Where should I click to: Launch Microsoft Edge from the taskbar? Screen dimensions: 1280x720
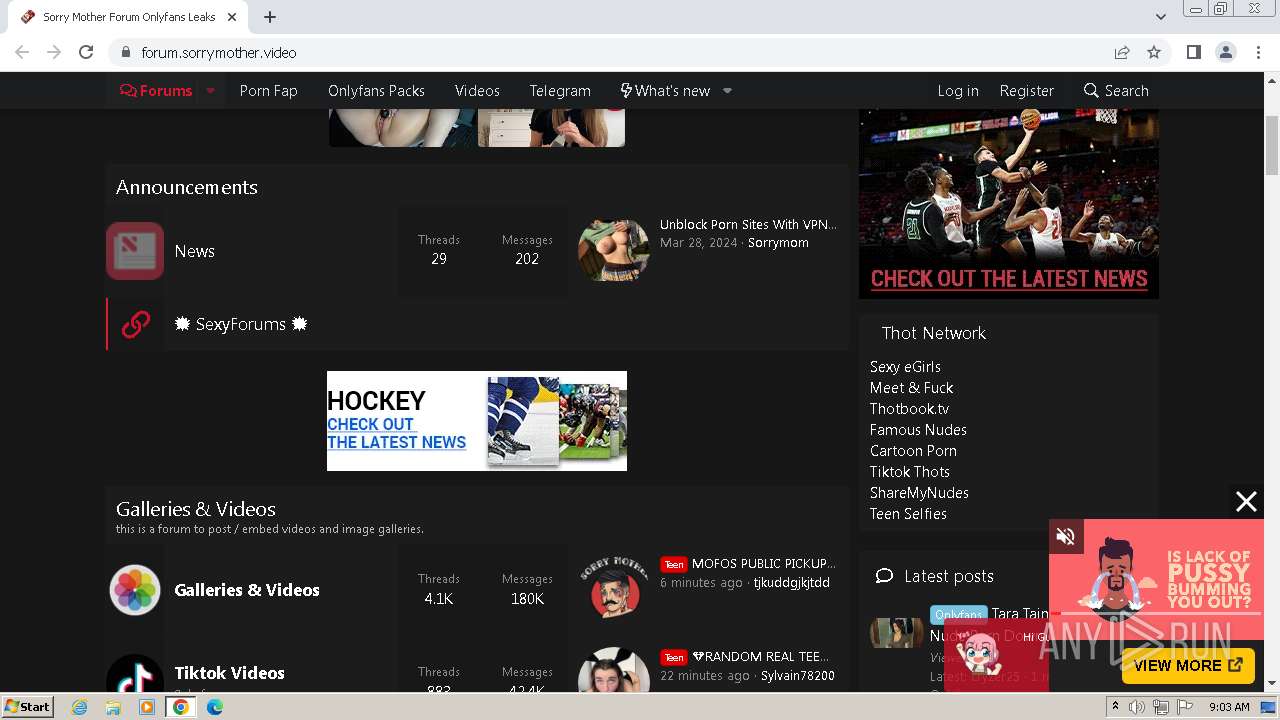coord(214,707)
